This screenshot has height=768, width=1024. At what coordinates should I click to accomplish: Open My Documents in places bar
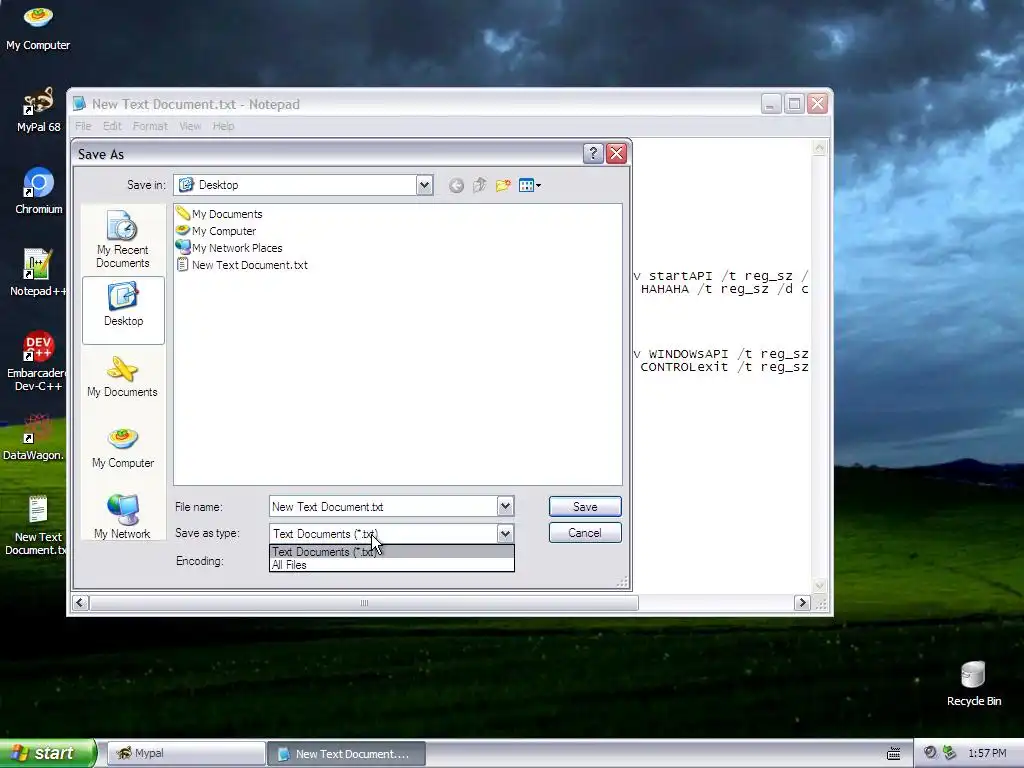[123, 377]
